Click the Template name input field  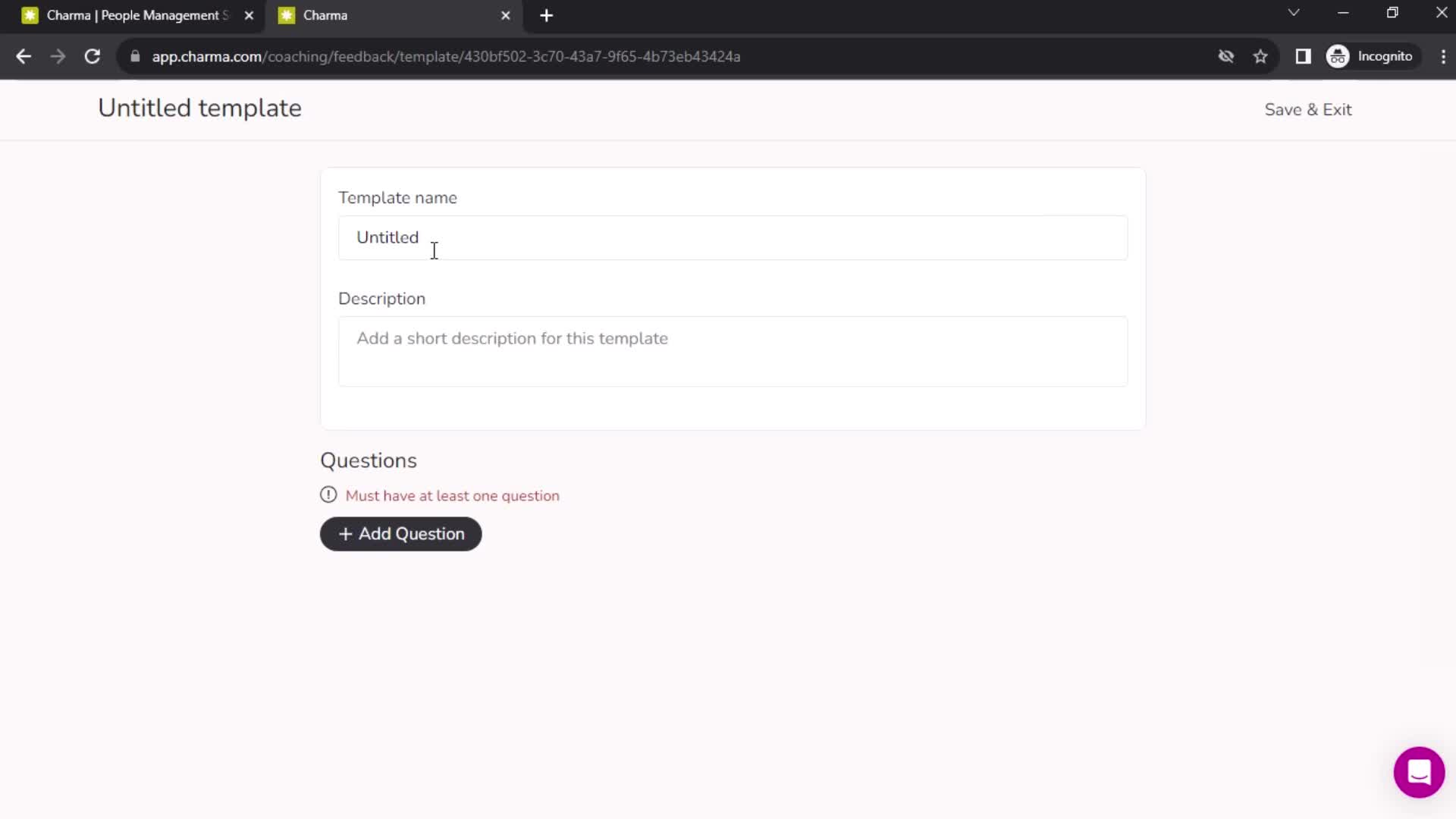pos(735,237)
